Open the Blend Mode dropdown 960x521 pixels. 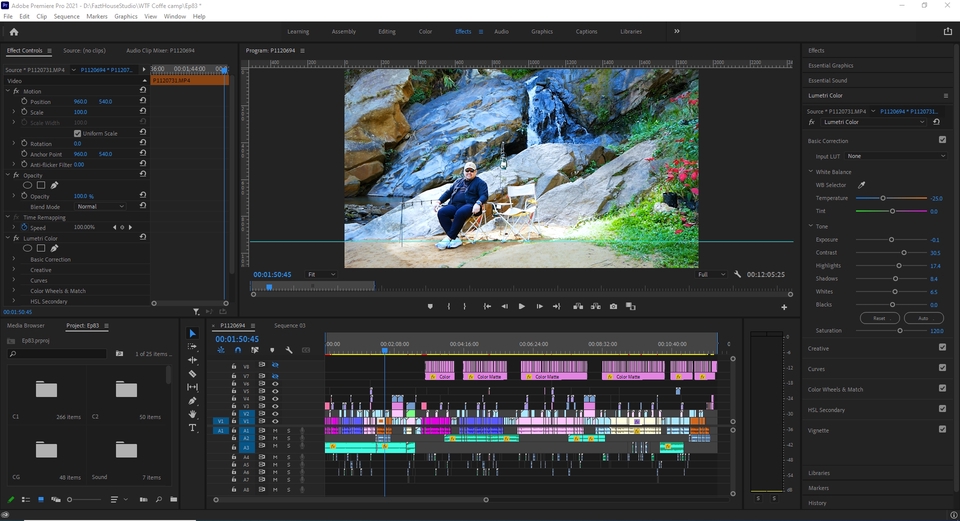100,206
